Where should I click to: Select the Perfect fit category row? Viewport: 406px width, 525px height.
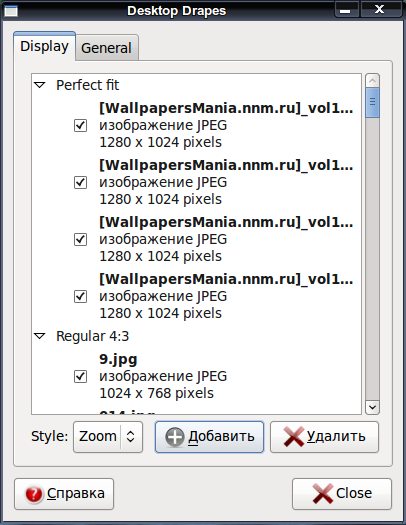coord(196,85)
